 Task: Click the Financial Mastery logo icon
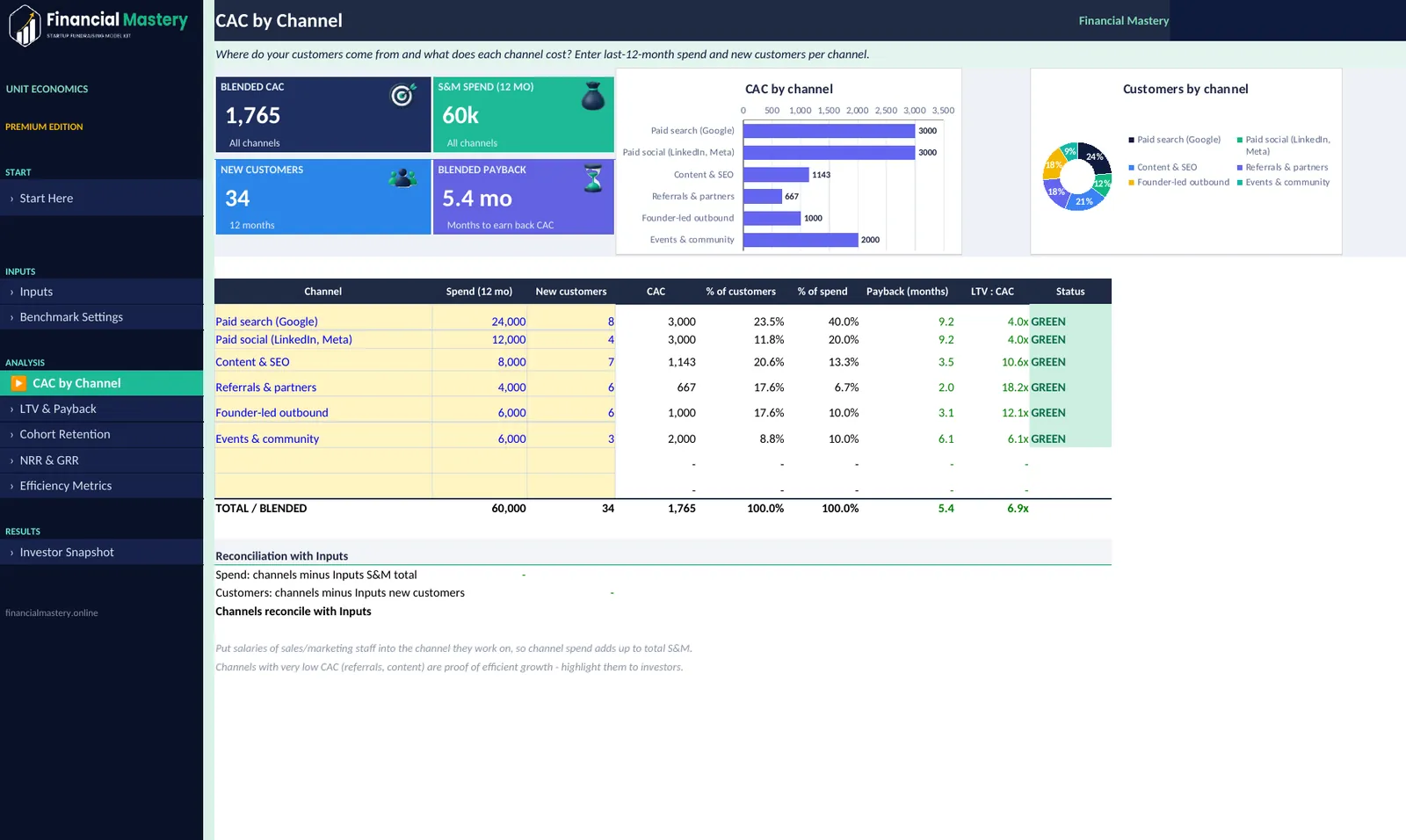(25, 25)
